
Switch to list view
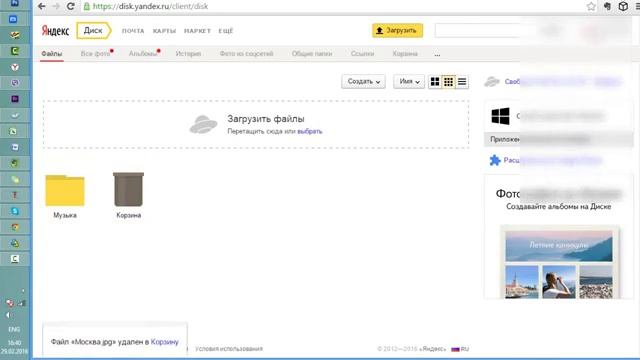pyautogui.click(x=462, y=82)
